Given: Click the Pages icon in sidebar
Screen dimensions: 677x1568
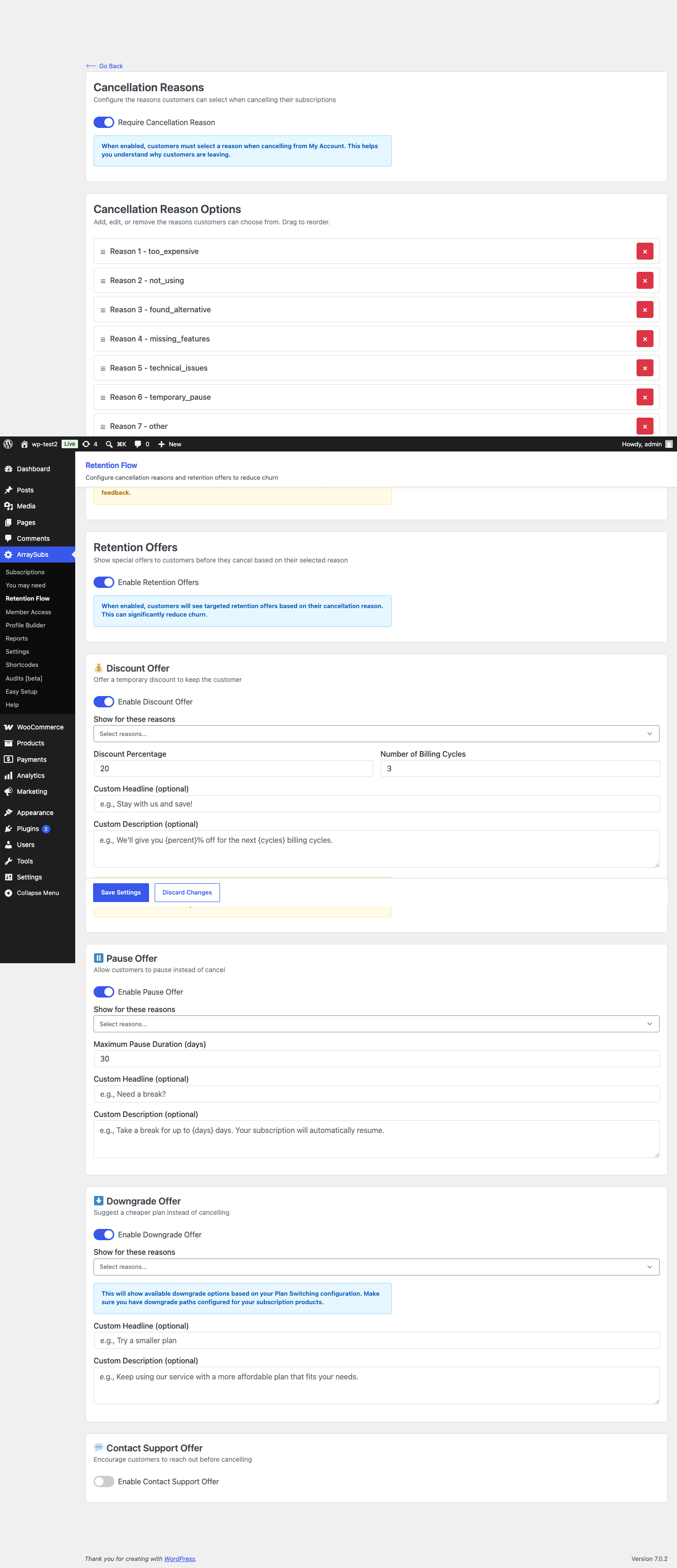Looking at the screenshot, I should click(x=8, y=523).
